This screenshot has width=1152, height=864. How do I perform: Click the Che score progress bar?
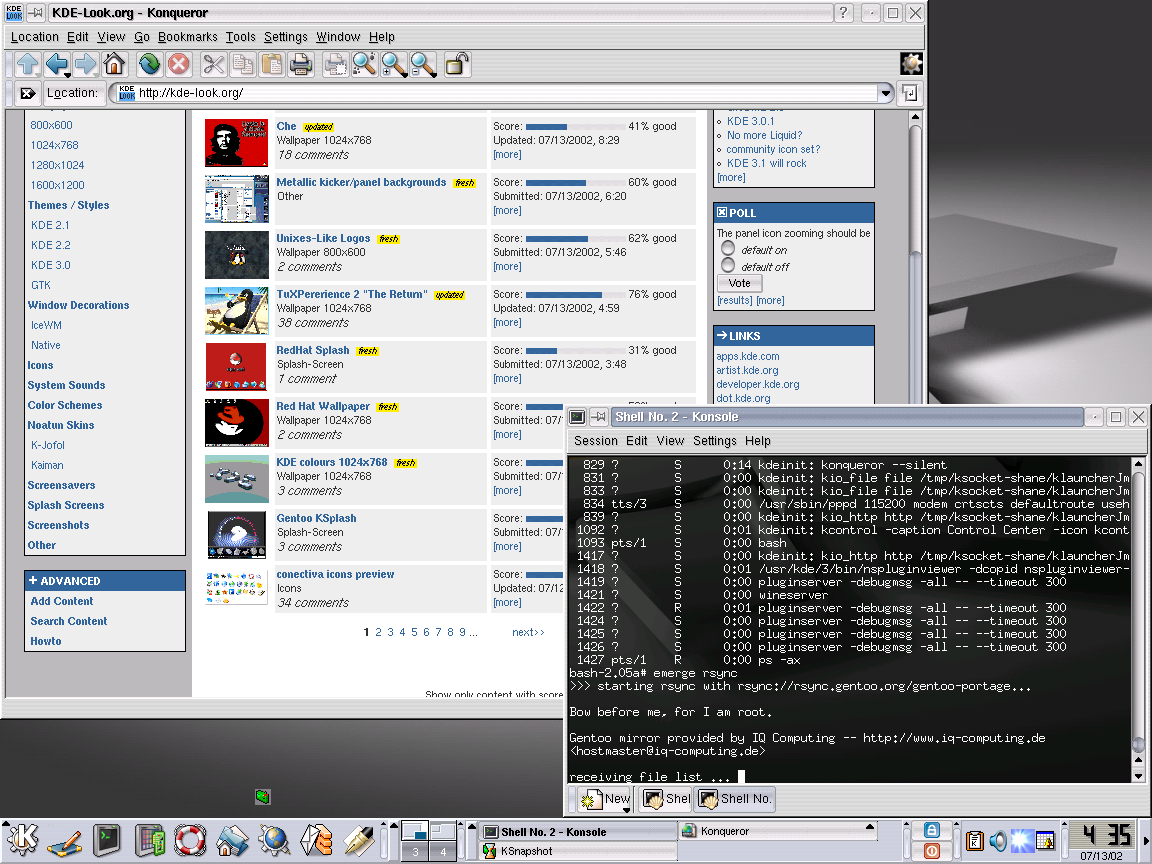575,126
